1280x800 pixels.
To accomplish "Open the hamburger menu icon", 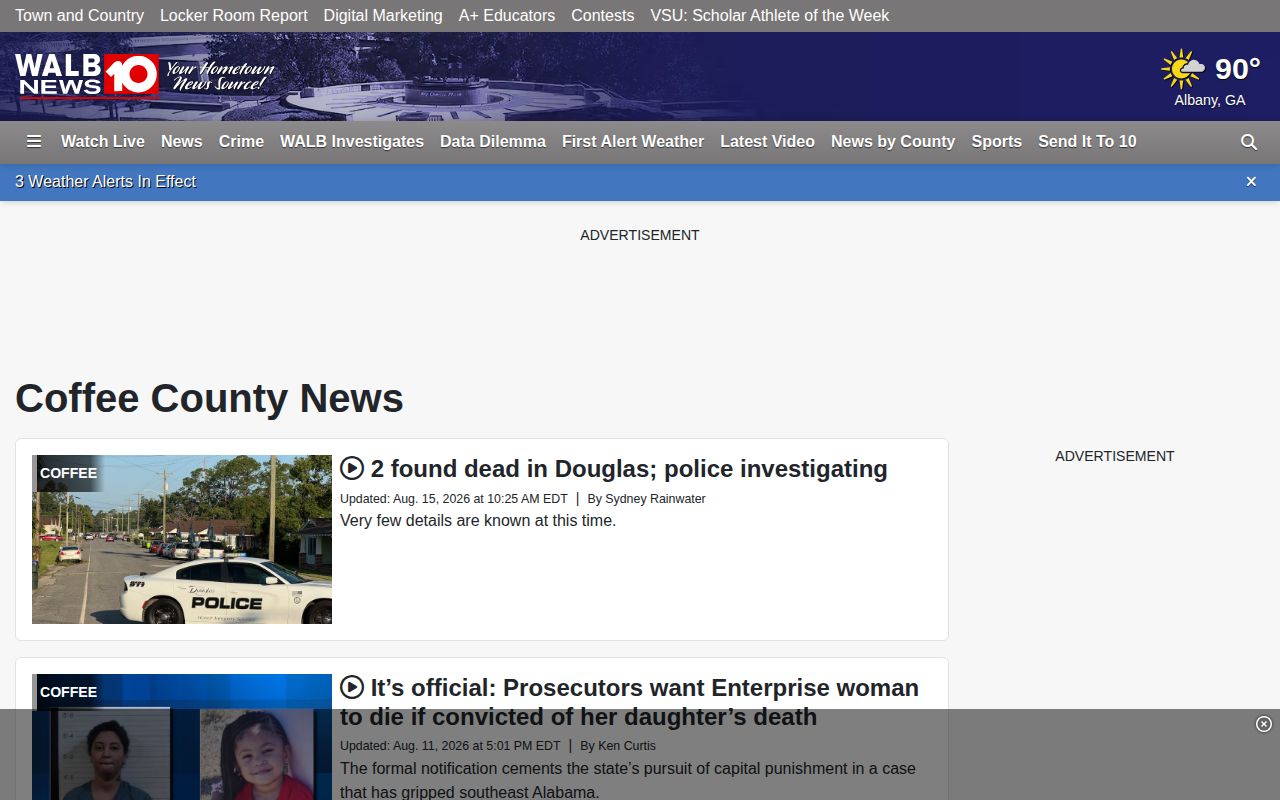I will point(34,141).
